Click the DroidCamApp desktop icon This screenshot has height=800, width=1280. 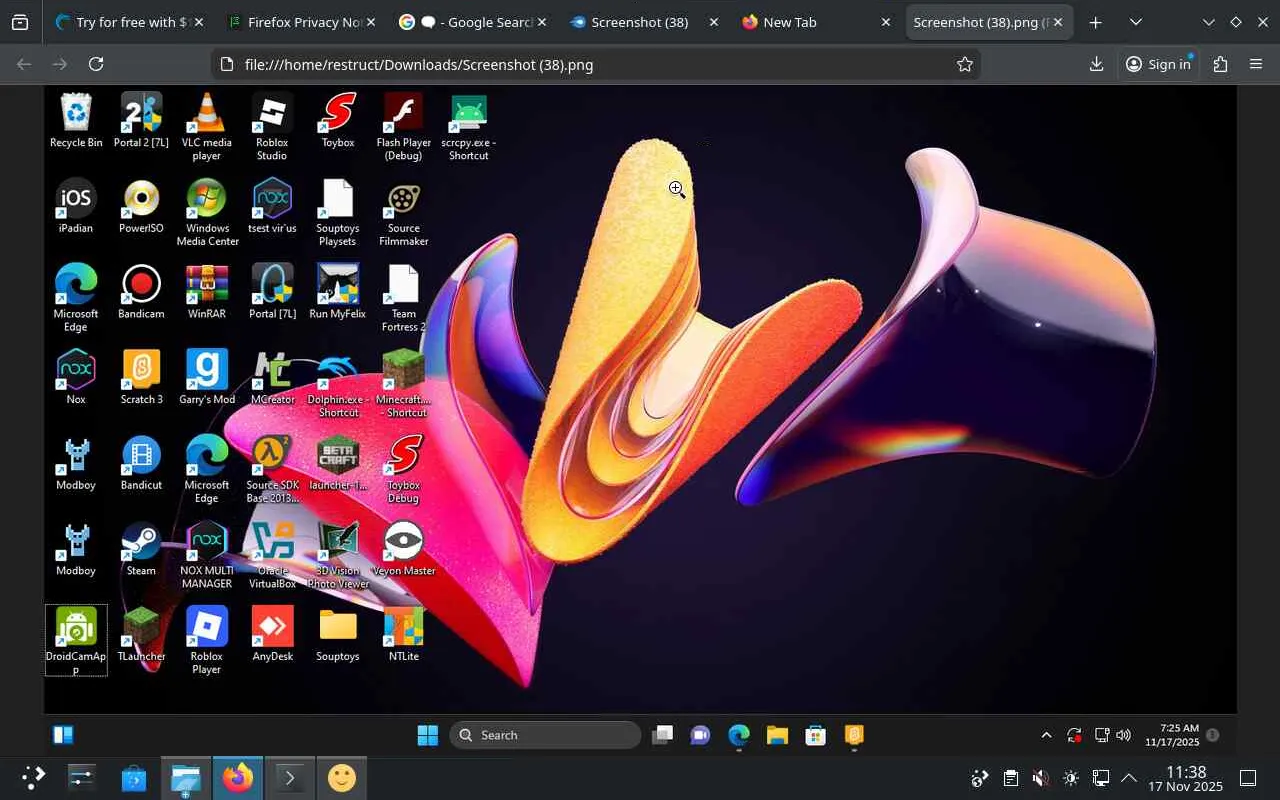[76, 641]
